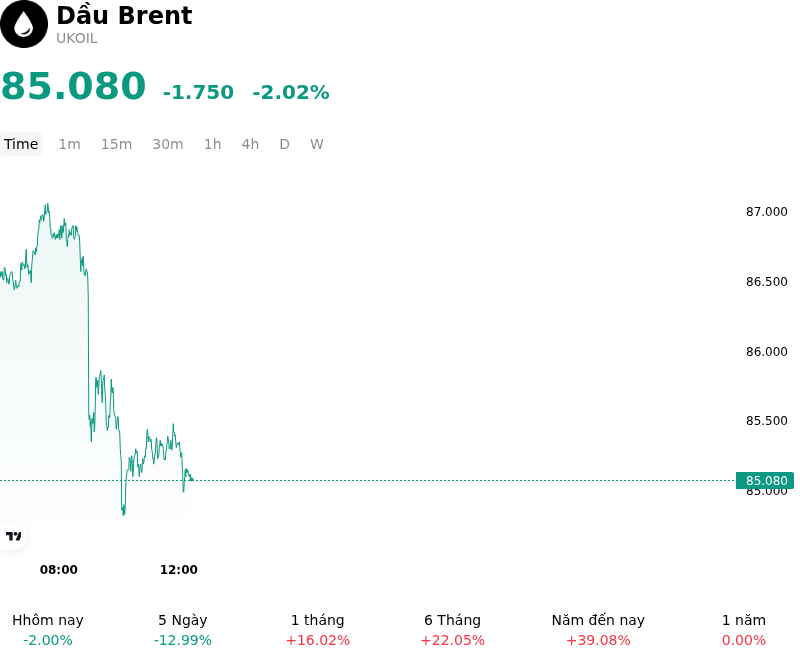Screen dimensions: 800x660
Task: Switch to daily D interval
Action: pyautogui.click(x=284, y=144)
